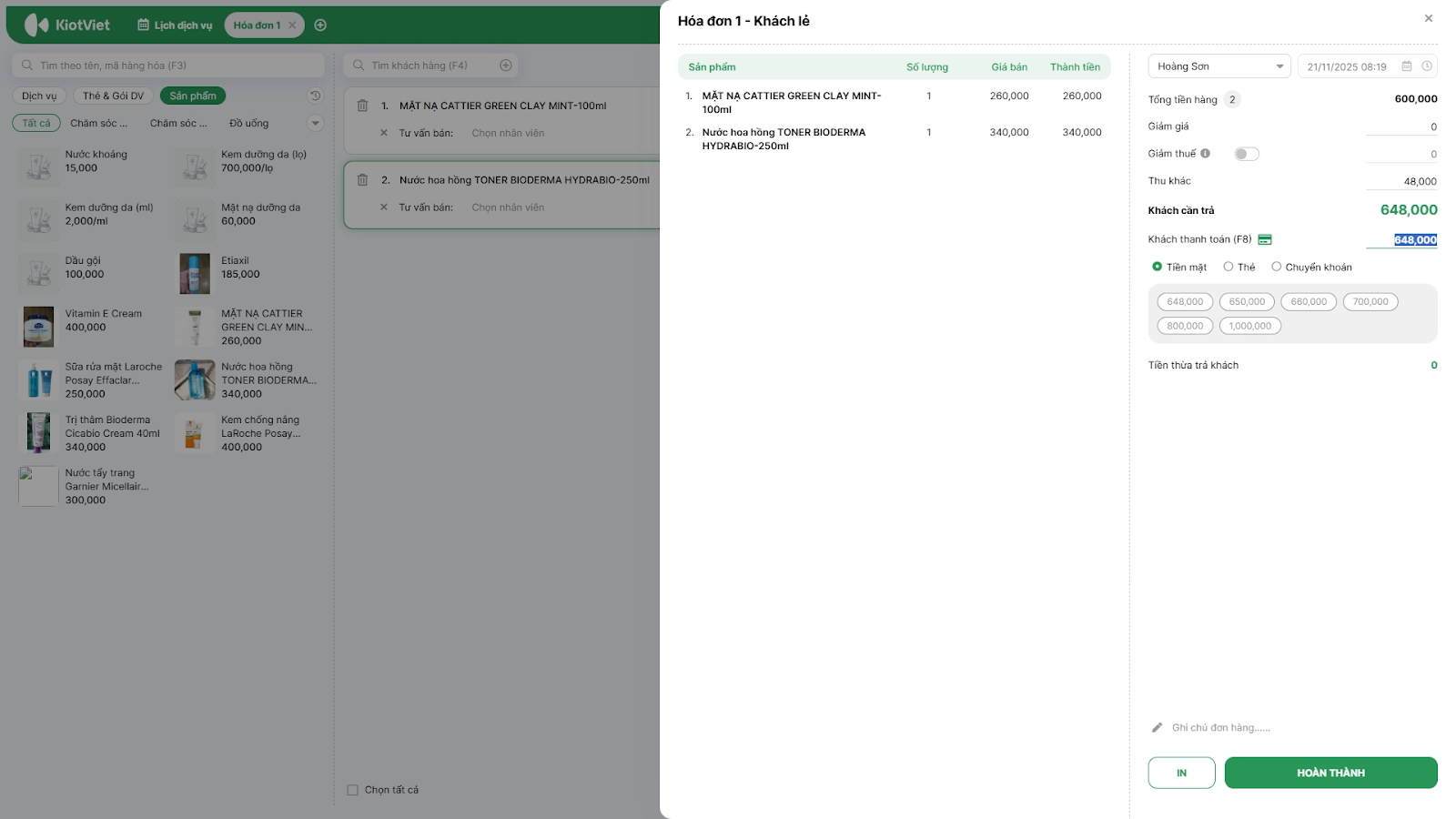The image size is (1456, 819).
Task: Switch to the Hóa đơn 1 tab
Action: (x=257, y=25)
